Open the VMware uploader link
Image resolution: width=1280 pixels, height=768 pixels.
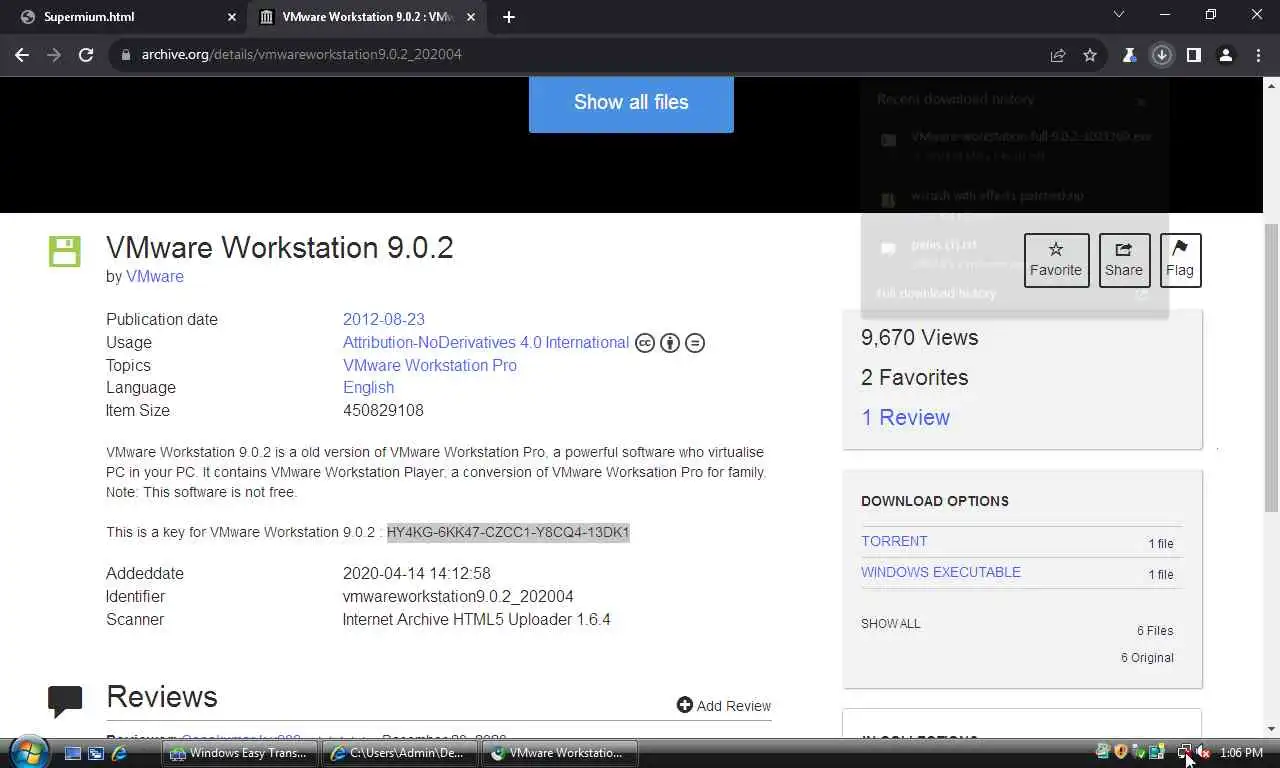tap(155, 276)
